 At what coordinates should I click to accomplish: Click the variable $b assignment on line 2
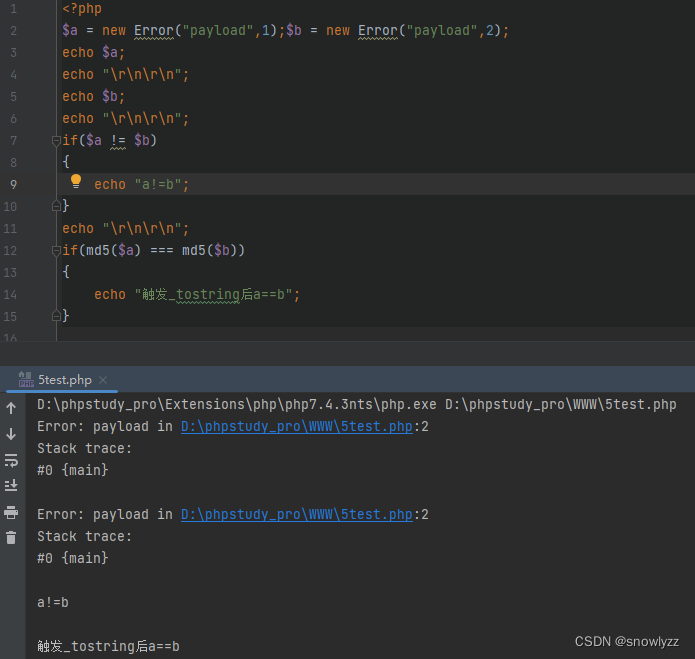click(294, 31)
